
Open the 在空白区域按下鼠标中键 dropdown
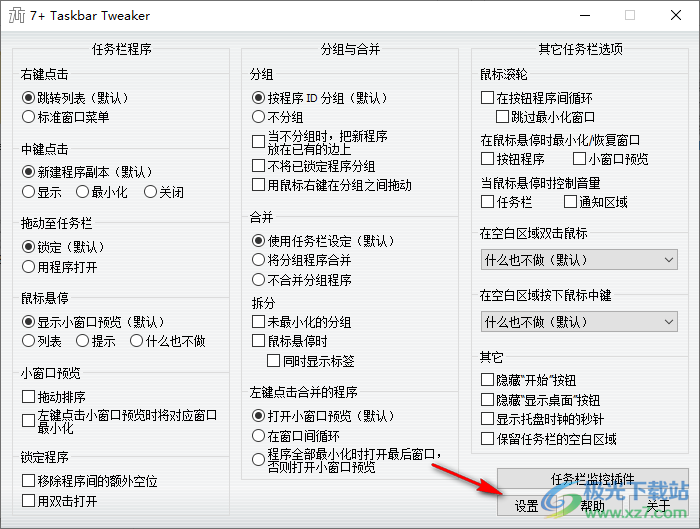[x=579, y=322]
